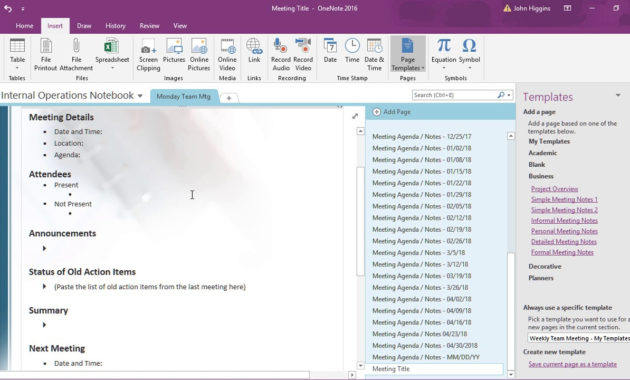Click the Page Templates button
The height and width of the screenshot is (380, 630).
point(408,54)
